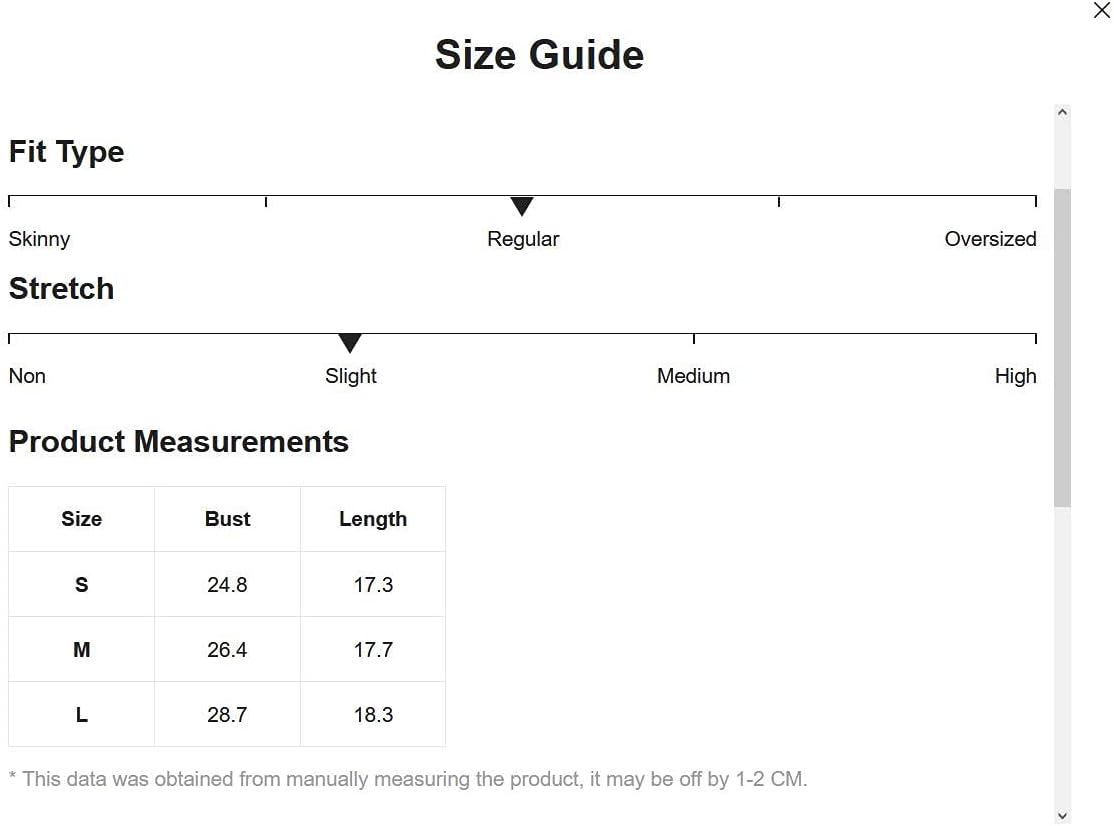The width and height of the screenshot is (1114, 826).
Task: Click the 17.3 length measurement cell
Action: click(x=373, y=585)
